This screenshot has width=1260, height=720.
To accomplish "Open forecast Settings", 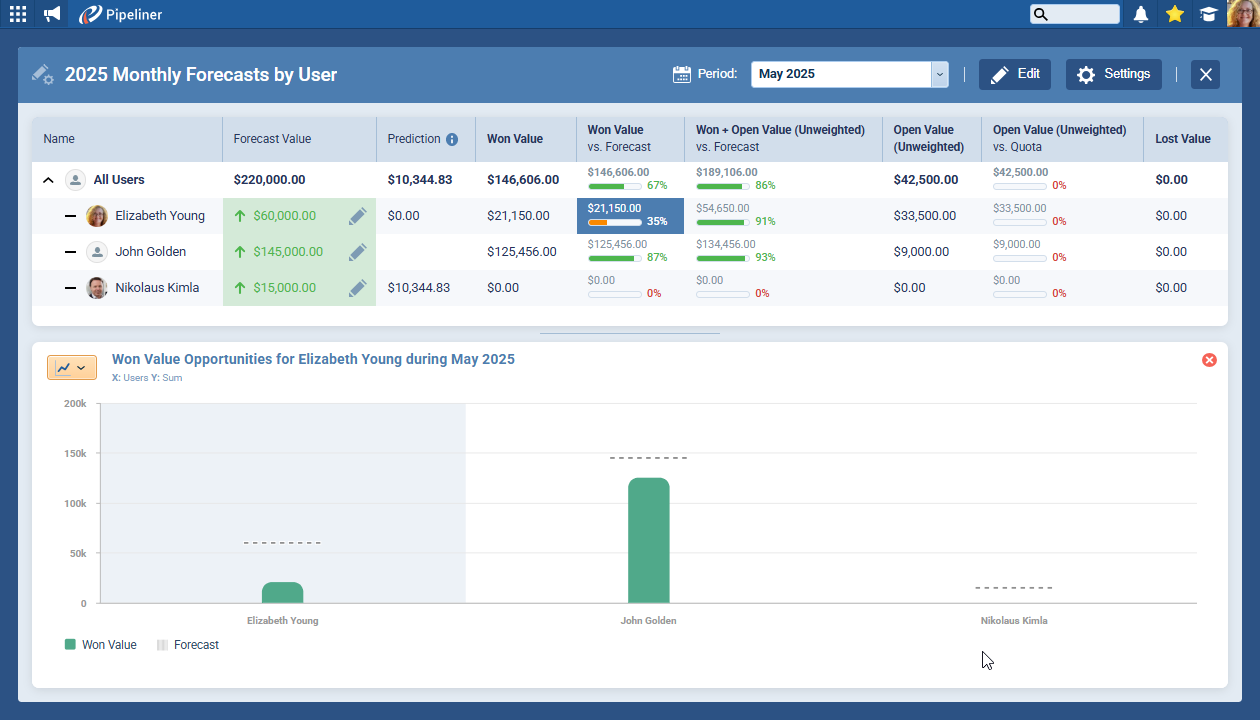I will [1114, 74].
